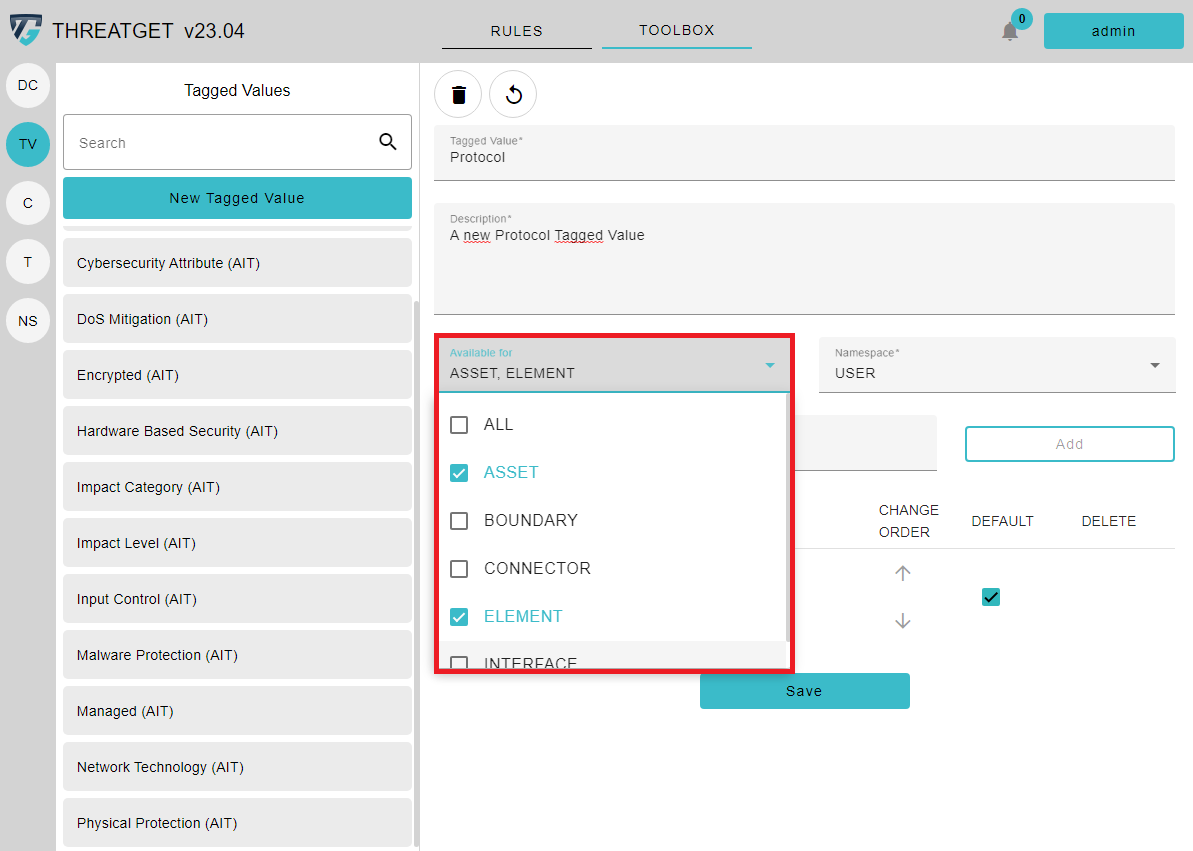Toggle the DEFAULT checkbox in the table
The width and height of the screenshot is (1193, 851).
[x=991, y=597]
